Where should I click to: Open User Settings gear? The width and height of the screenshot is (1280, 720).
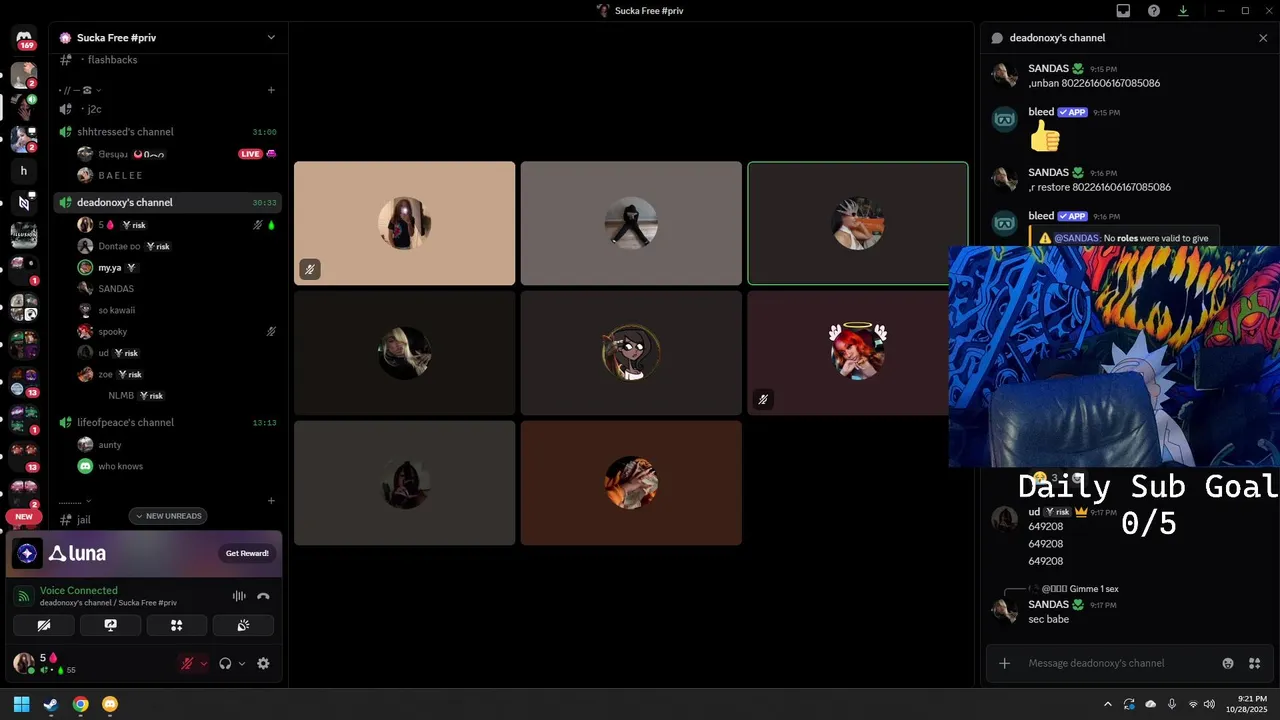263,663
